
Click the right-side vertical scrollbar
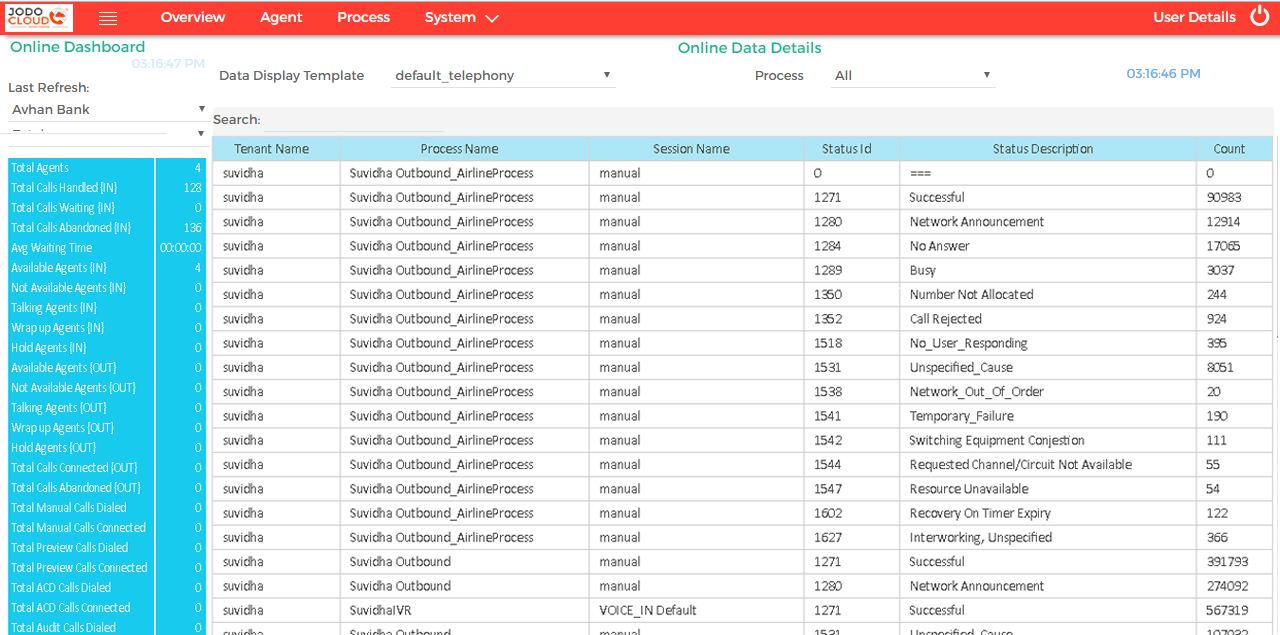[x=1274, y=350]
